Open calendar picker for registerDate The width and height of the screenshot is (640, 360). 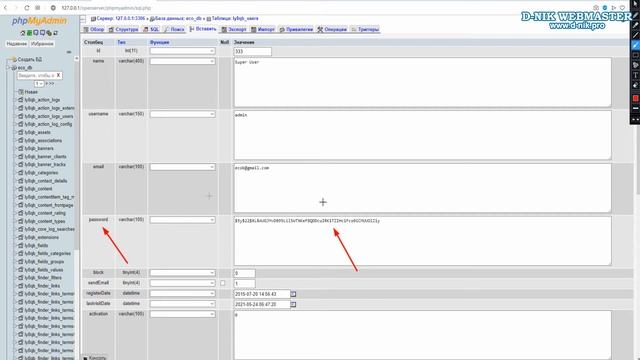pyautogui.click(x=293, y=294)
